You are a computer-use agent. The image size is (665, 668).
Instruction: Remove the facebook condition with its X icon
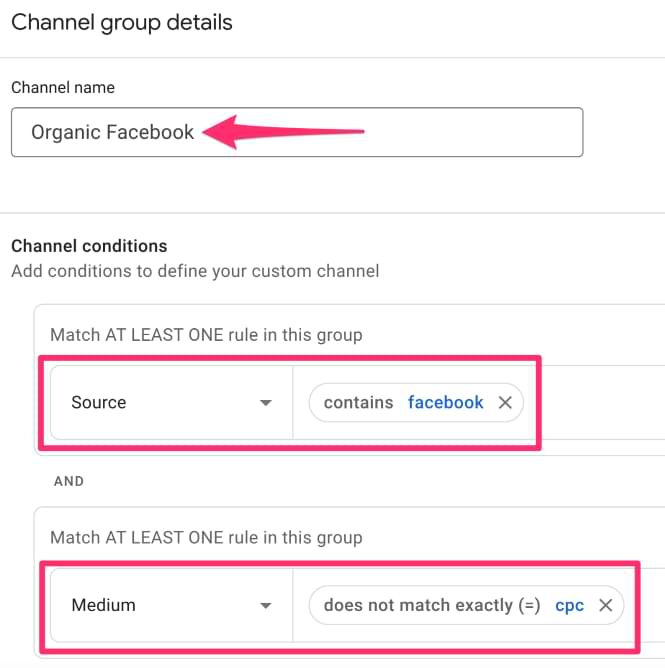(505, 402)
